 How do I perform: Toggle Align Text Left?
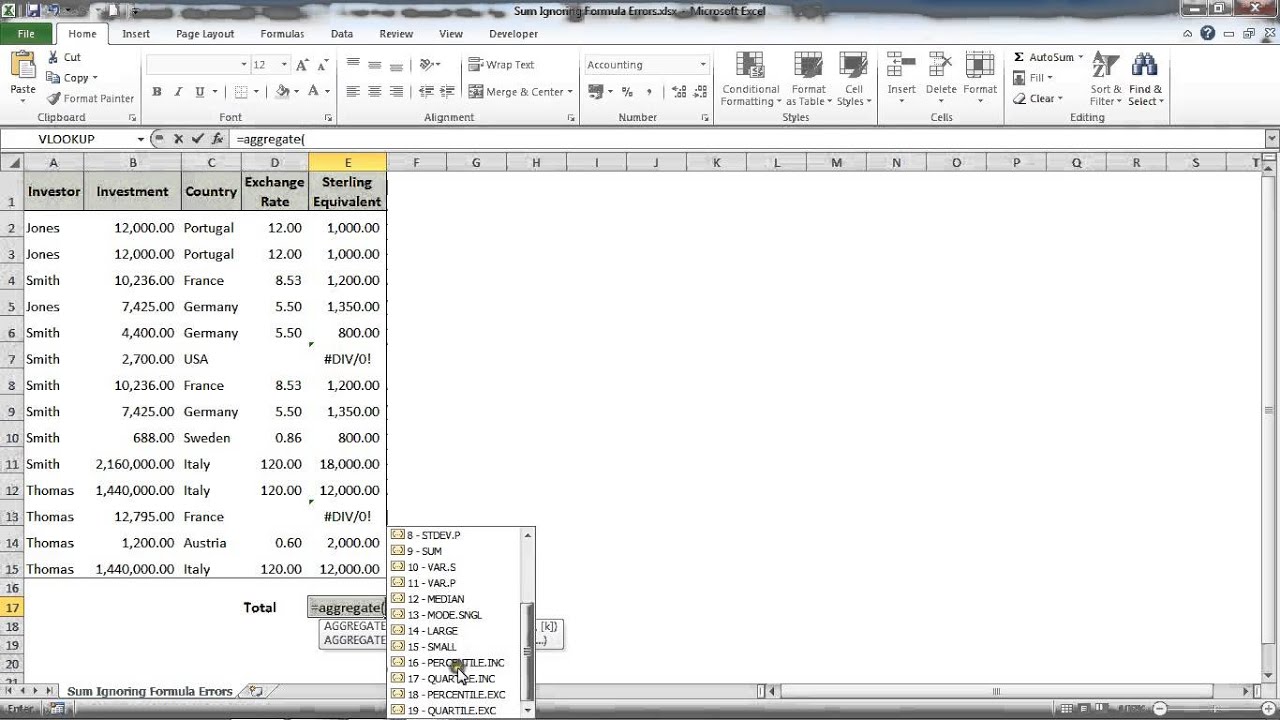coord(353,91)
